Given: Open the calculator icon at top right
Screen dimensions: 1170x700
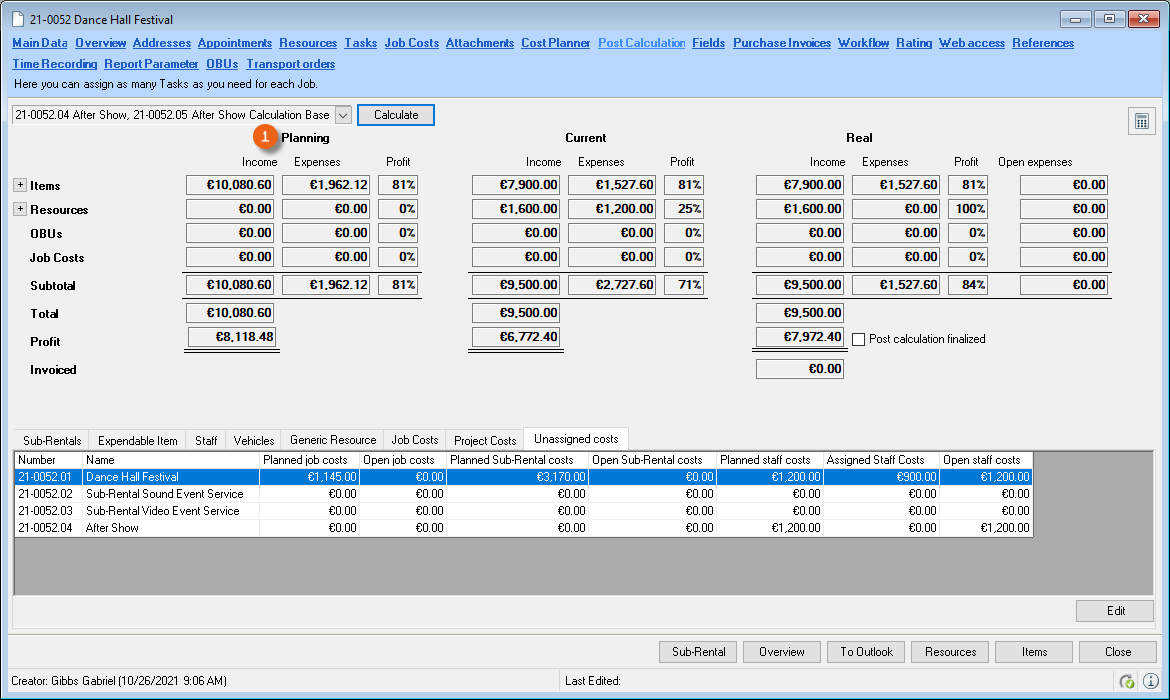Looking at the screenshot, I should pyautogui.click(x=1140, y=122).
